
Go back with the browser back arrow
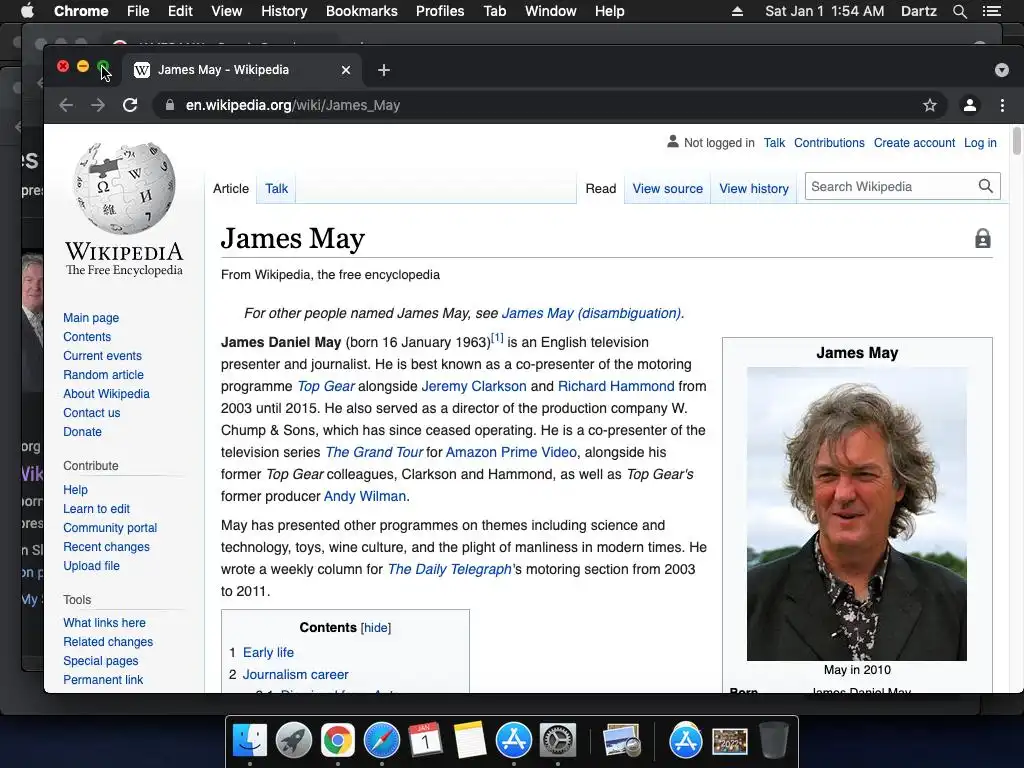[66, 105]
